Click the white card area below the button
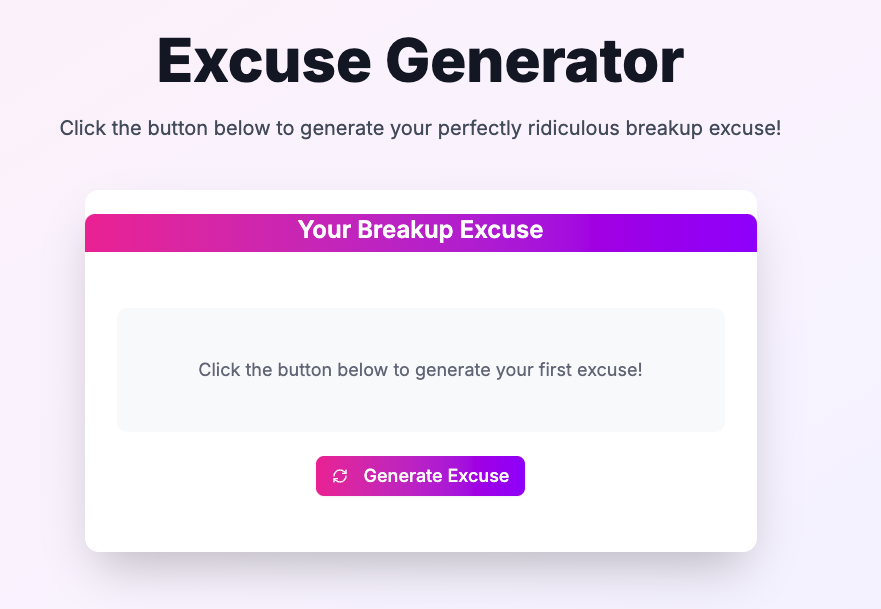The image size is (881, 609). pos(420,524)
